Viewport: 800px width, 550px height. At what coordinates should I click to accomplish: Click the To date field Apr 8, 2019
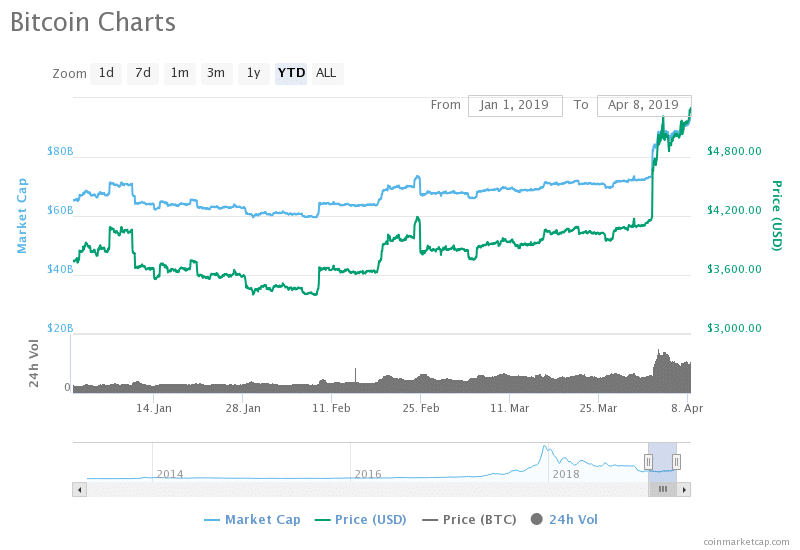point(644,106)
